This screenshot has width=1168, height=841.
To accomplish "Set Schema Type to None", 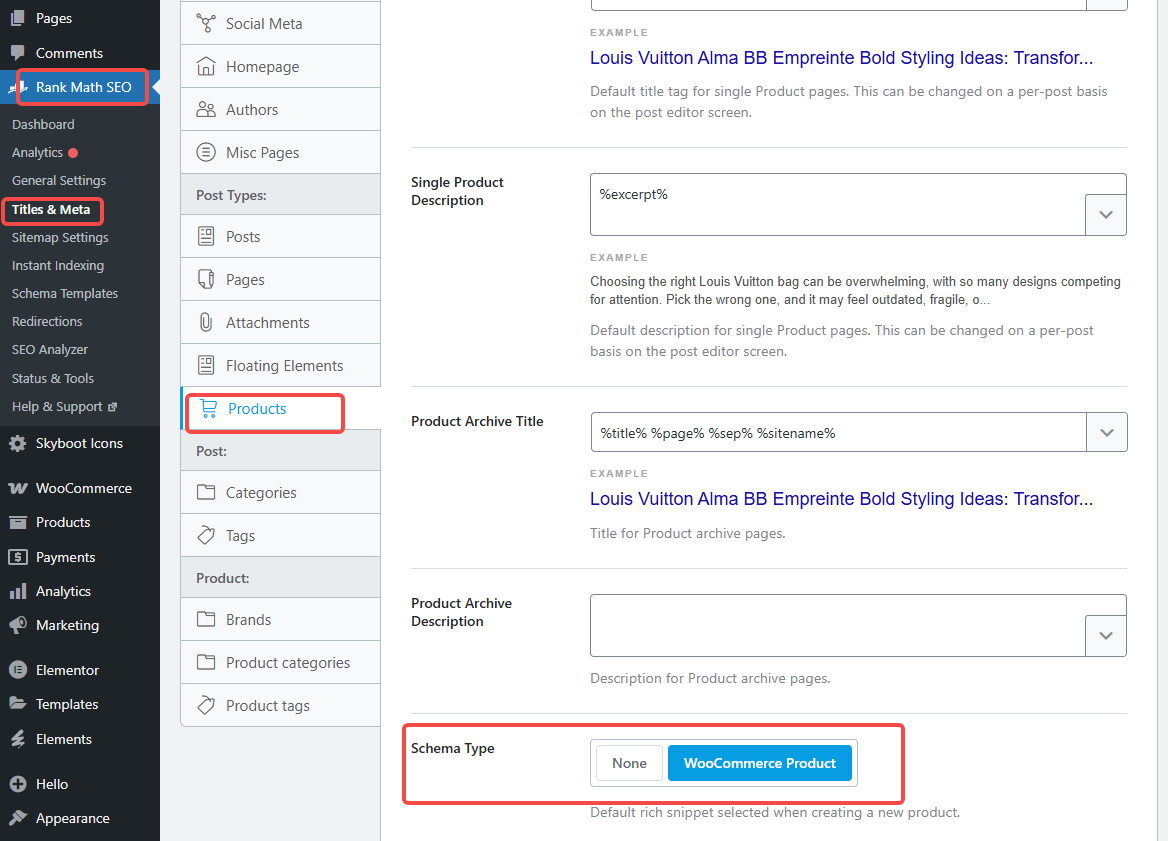I will (629, 763).
